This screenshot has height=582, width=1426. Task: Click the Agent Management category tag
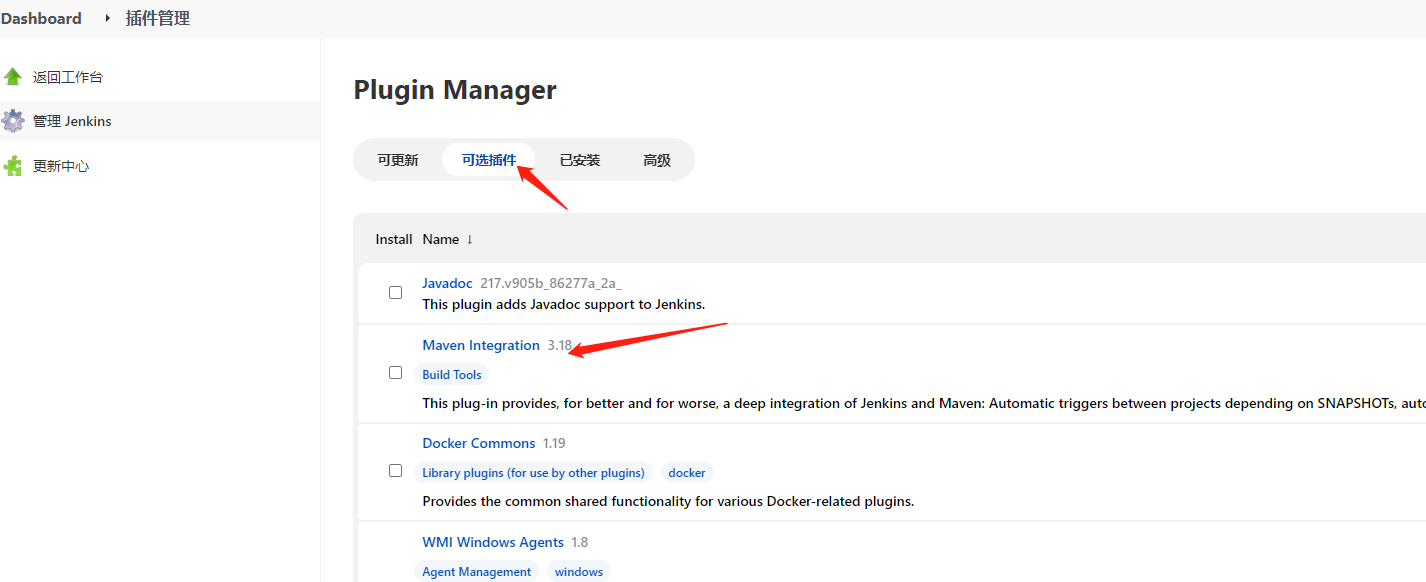point(477,572)
